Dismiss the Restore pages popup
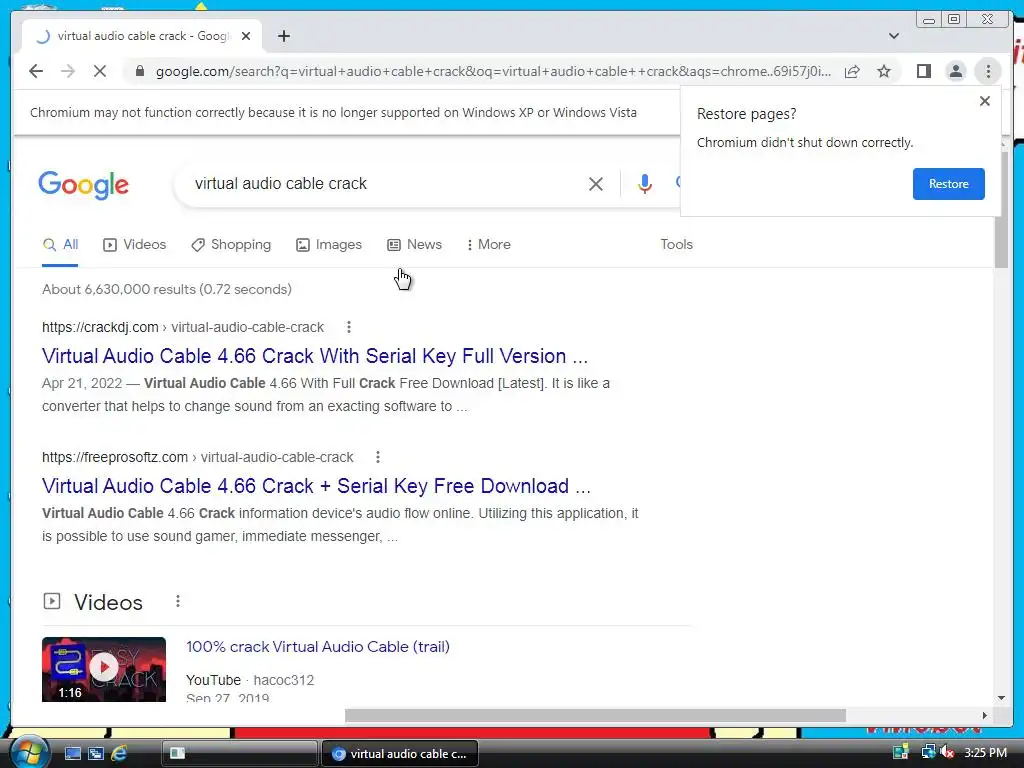The height and width of the screenshot is (768, 1024). pos(985,101)
